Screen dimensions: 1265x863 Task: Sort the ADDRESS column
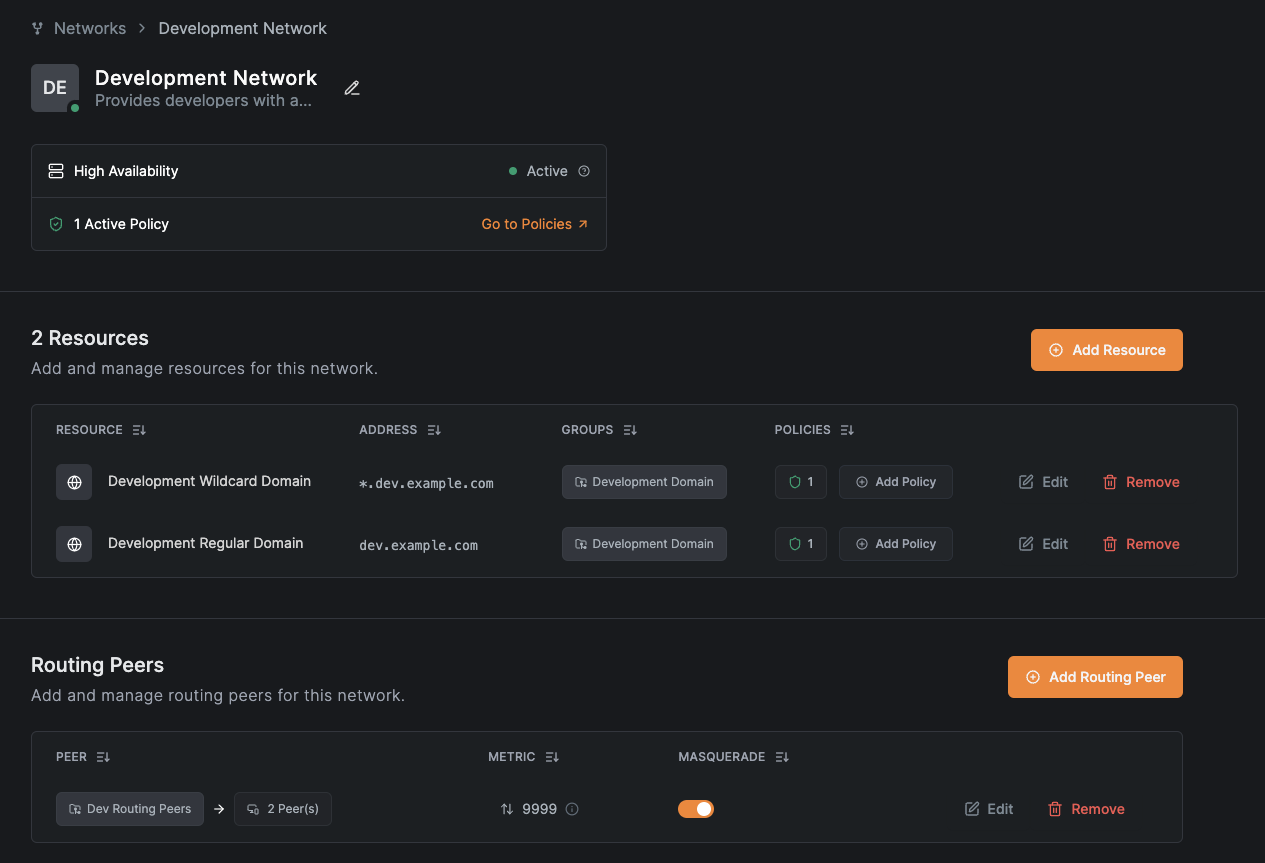click(434, 429)
